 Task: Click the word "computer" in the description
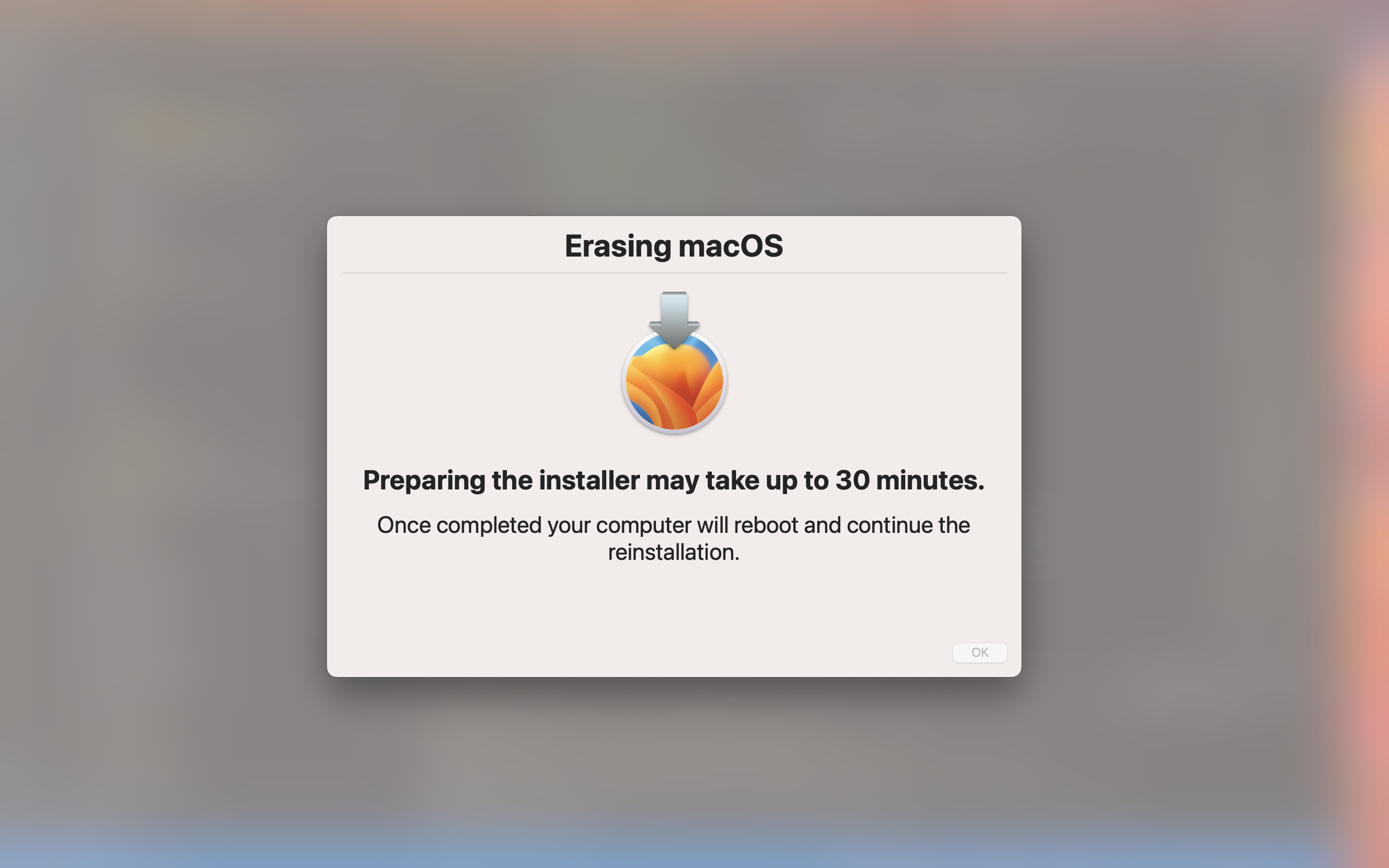tap(643, 526)
